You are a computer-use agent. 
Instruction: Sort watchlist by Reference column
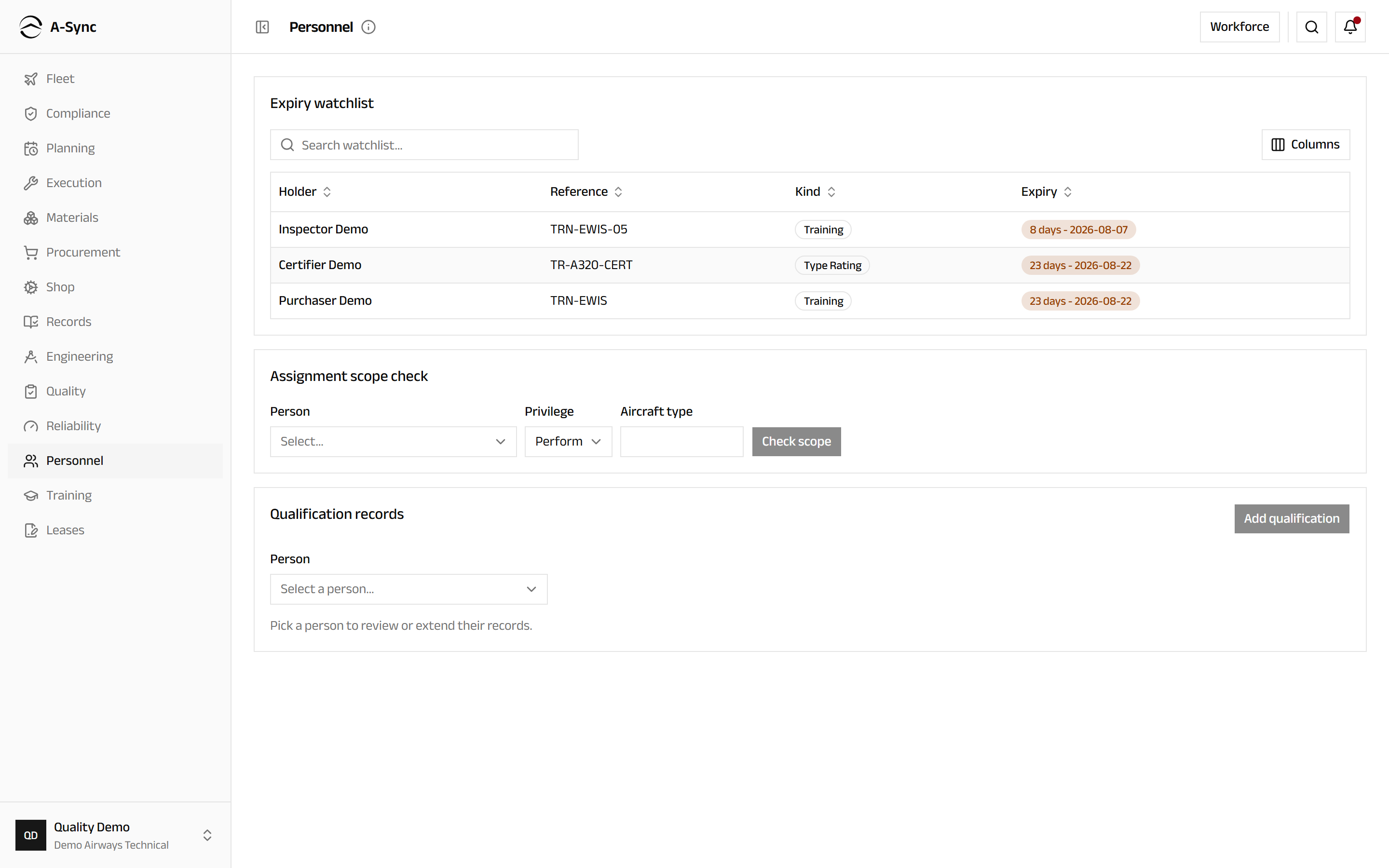(586, 192)
